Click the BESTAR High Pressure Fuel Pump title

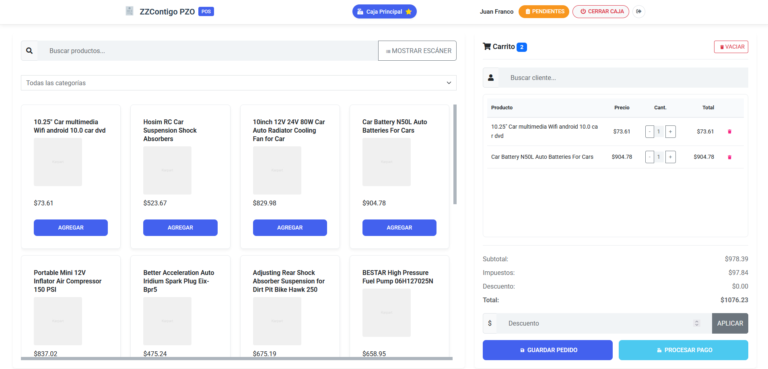tap(398, 277)
